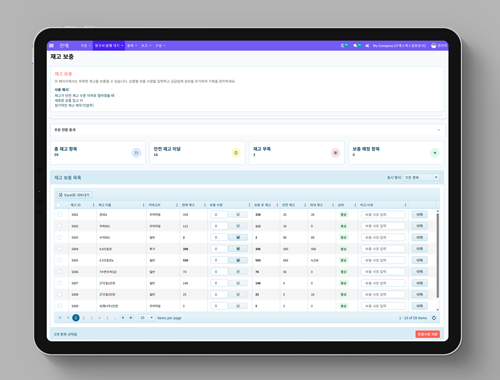The image size is (500, 380).
Task: Click the activity icon with green badge
Action: pyautogui.click(x=344, y=45)
